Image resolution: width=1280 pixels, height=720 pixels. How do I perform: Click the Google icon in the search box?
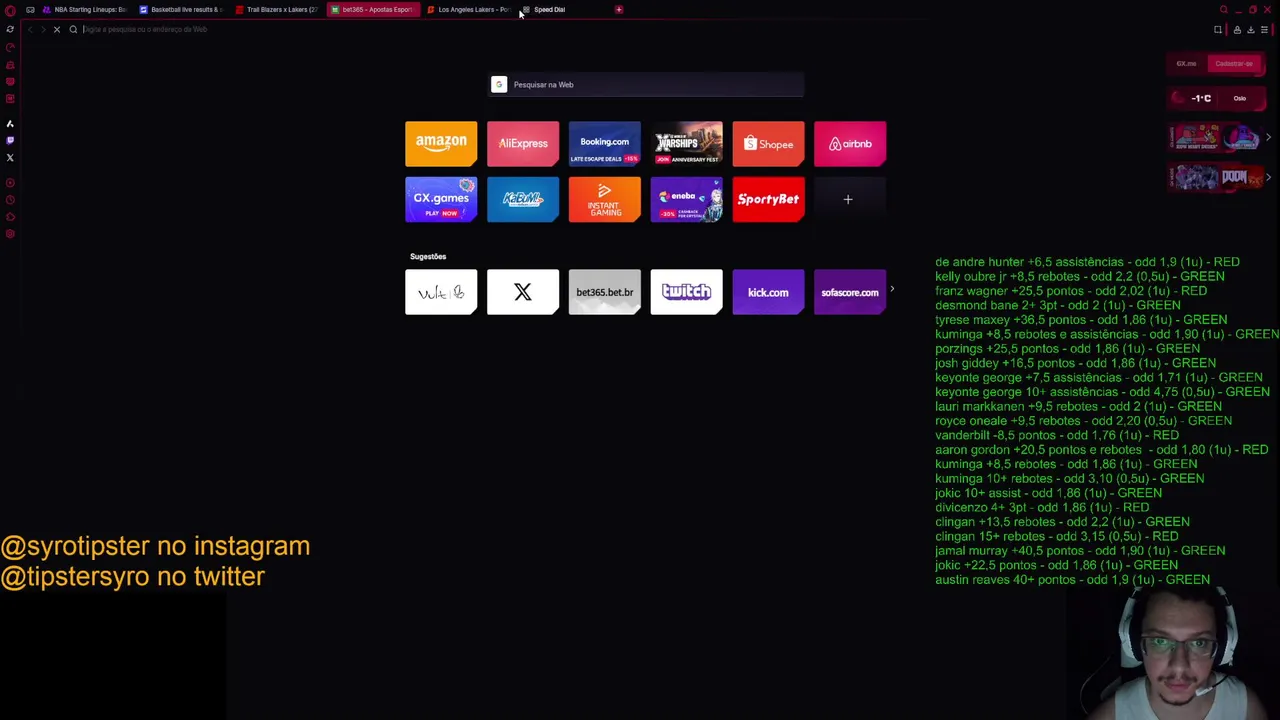(499, 85)
